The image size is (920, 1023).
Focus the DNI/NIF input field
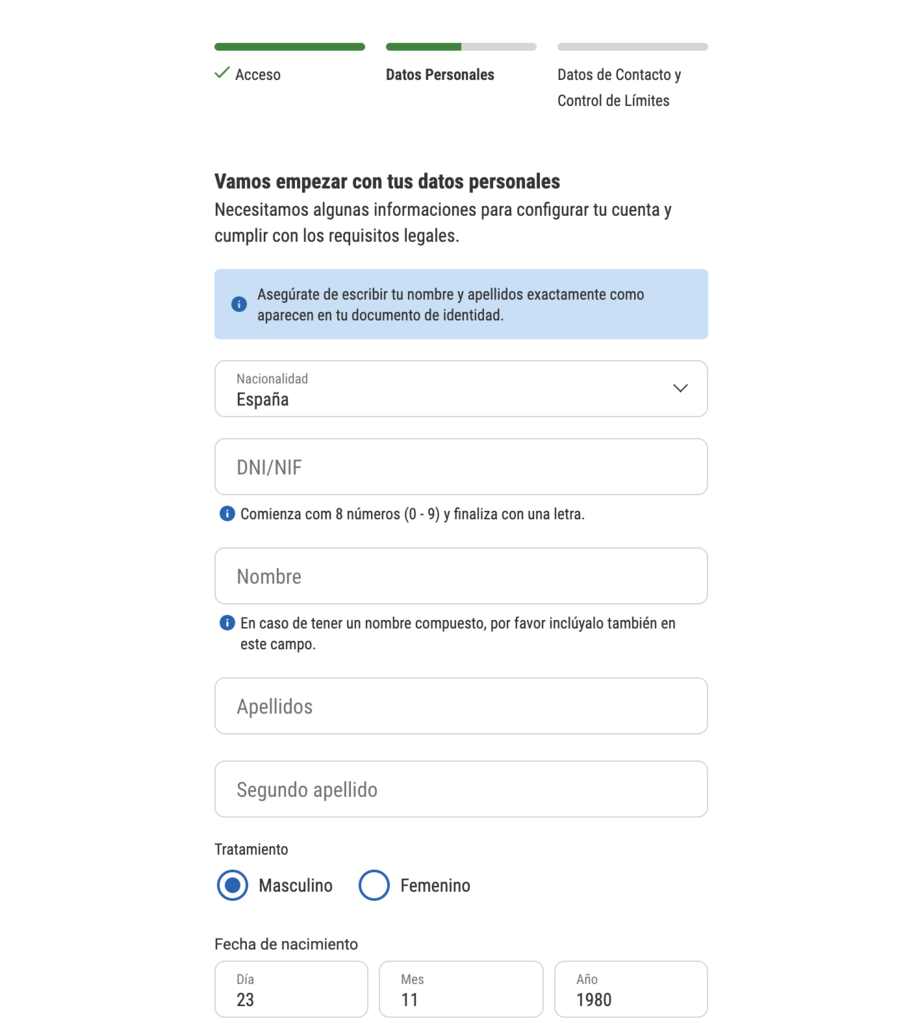tap(461, 467)
